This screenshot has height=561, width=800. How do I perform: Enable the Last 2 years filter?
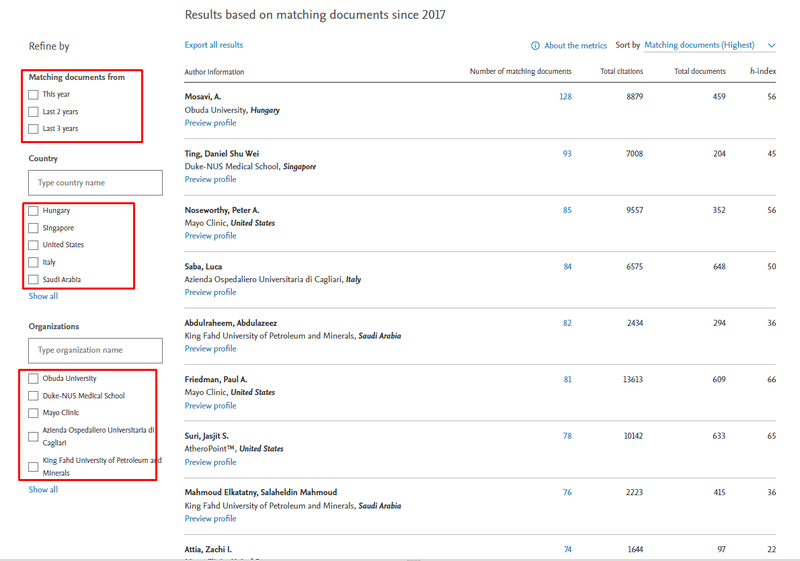(x=34, y=112)
